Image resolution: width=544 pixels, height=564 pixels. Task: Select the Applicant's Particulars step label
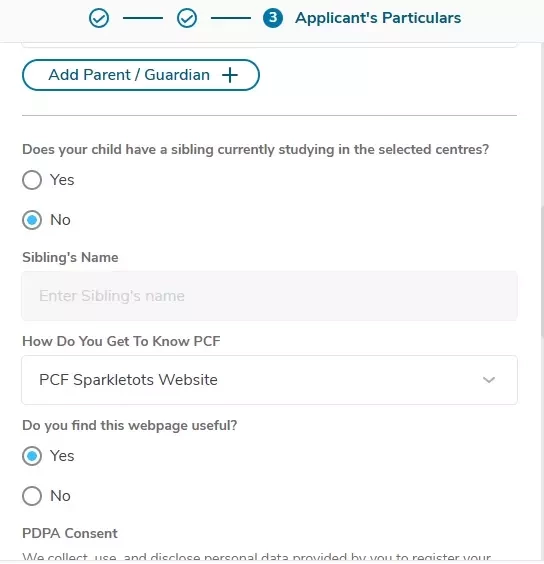378,18
